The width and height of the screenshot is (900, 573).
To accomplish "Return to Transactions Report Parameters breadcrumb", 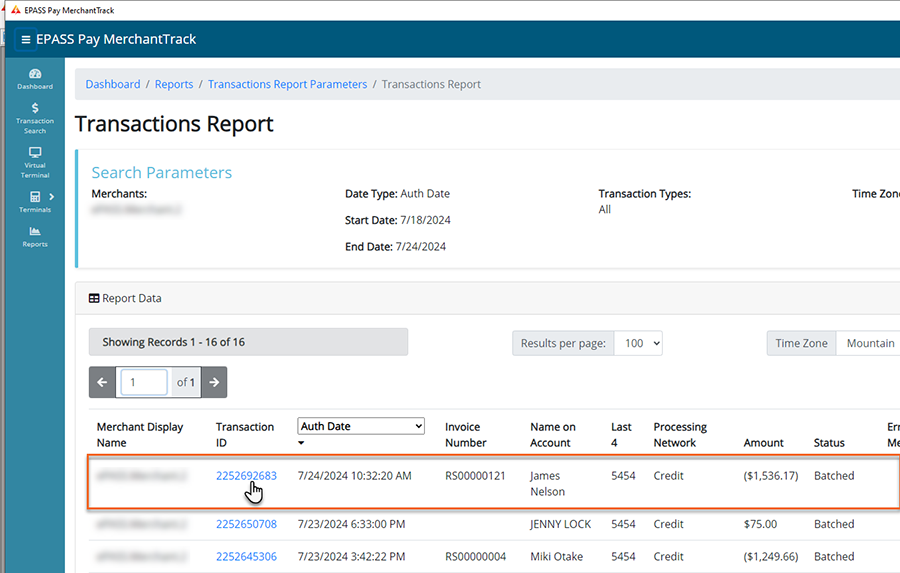I will (288, 84).
